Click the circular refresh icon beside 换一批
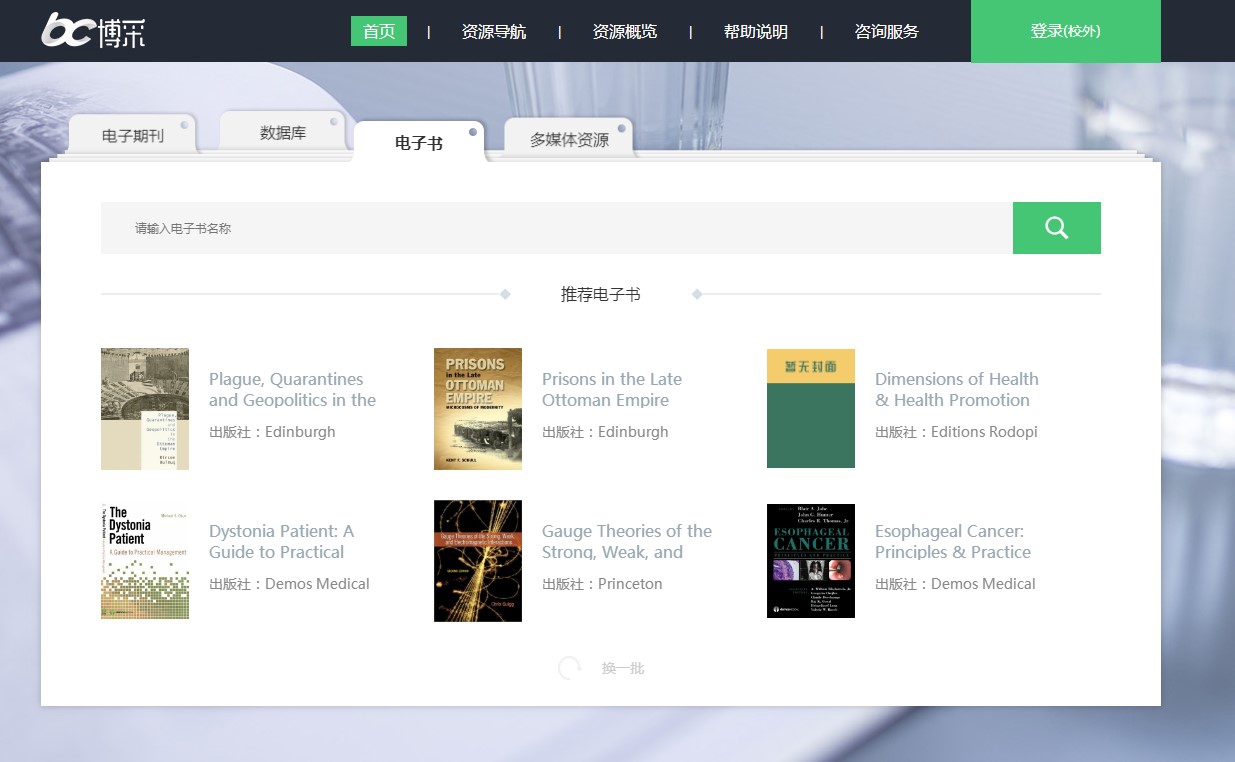 569,668
